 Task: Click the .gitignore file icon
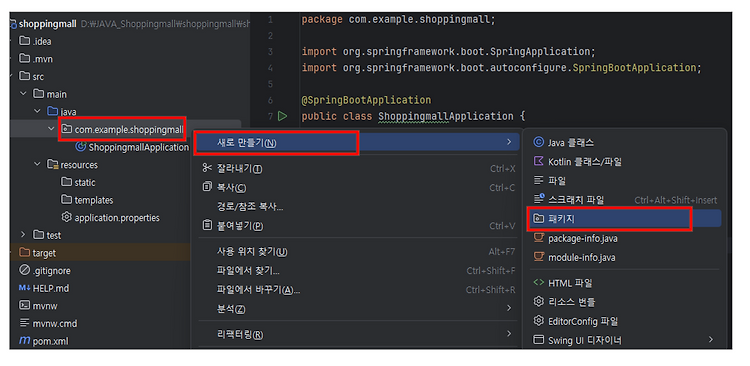(24, 271)
